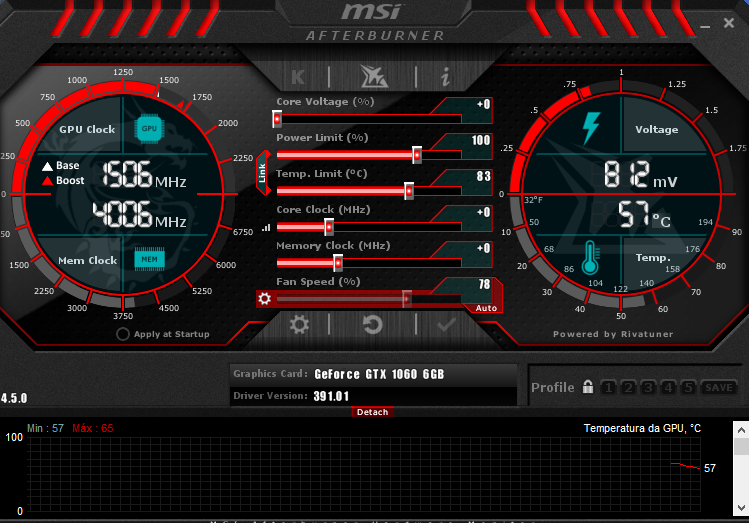Viewport: 749px width, 523px height.
Task: Click the Powered by Rivatuner text
Action: (x=613, y=334)
